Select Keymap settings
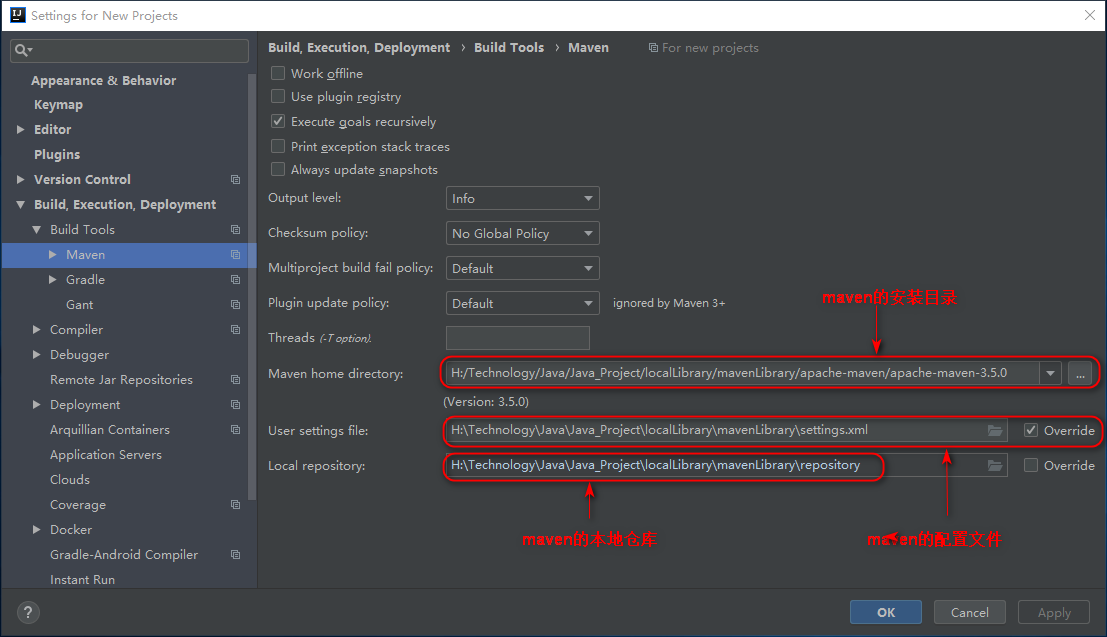 point(59,105)
